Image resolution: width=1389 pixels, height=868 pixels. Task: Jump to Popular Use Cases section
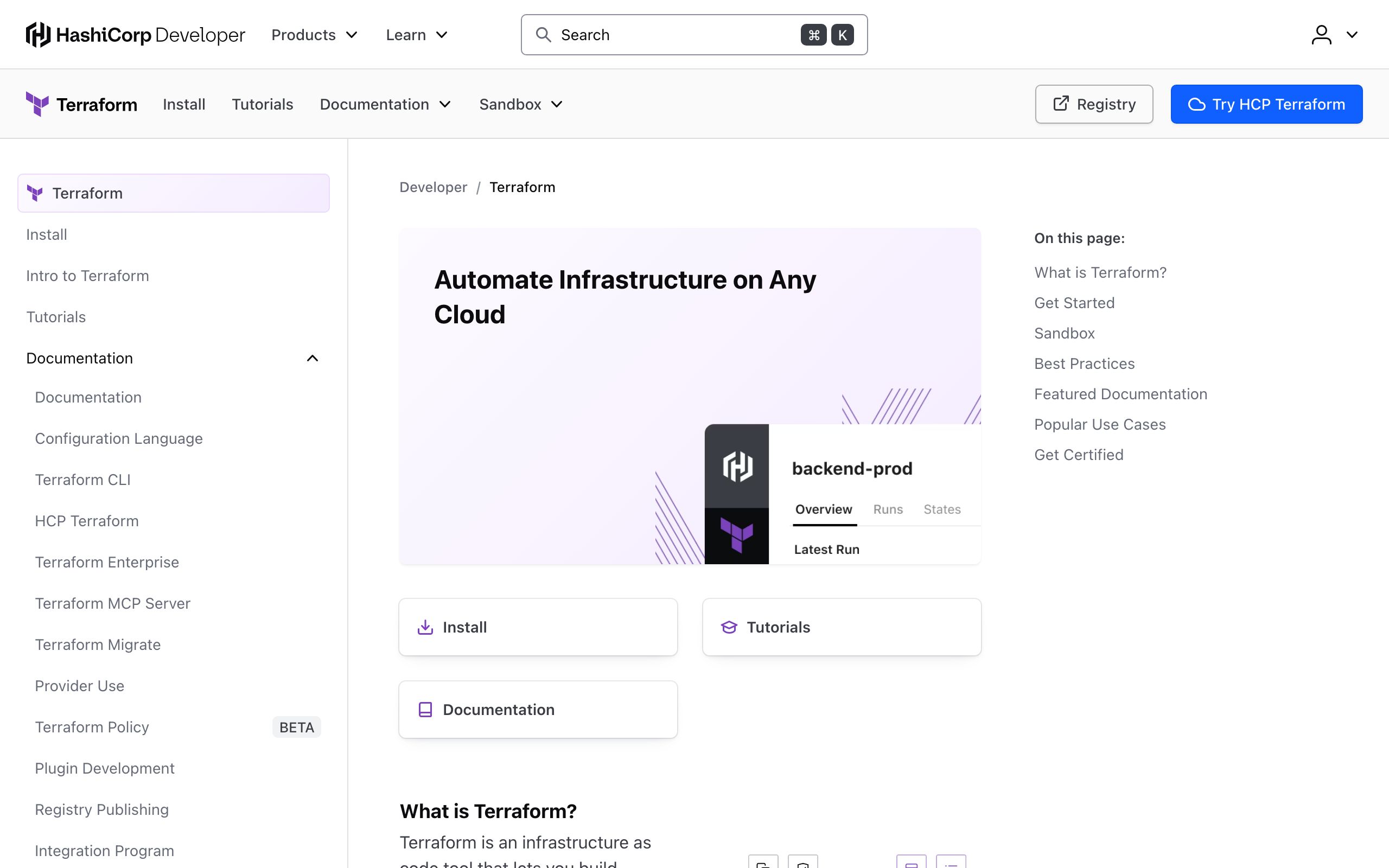click(x=1100, y=425)
